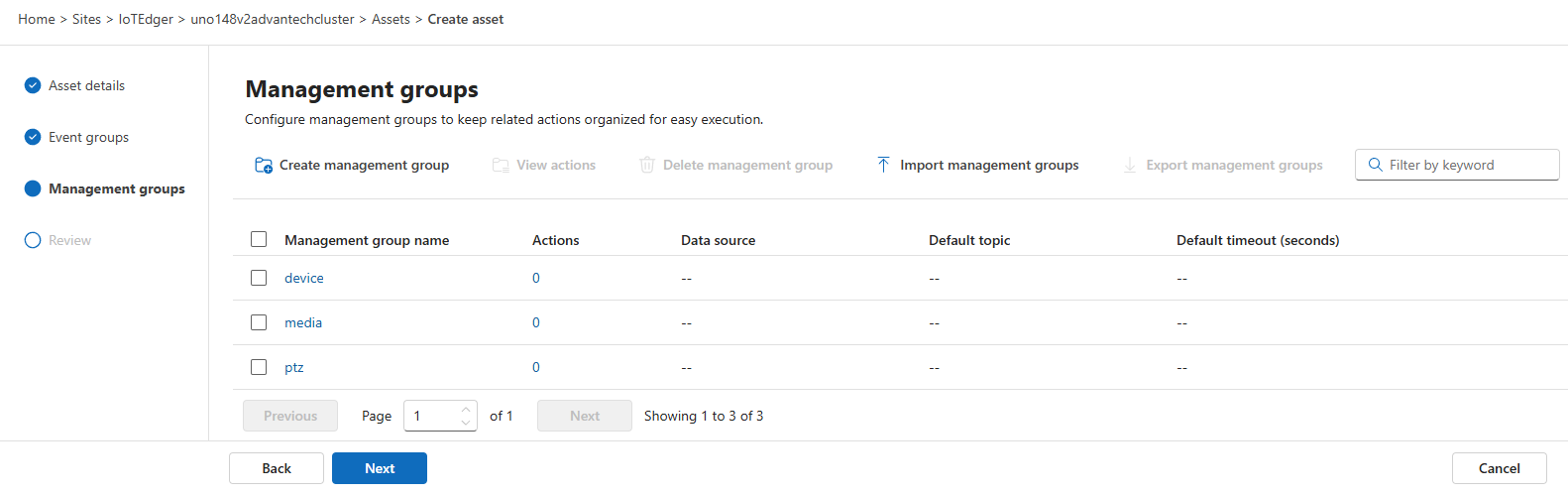Check the media row checkbox

coord(259,322)
